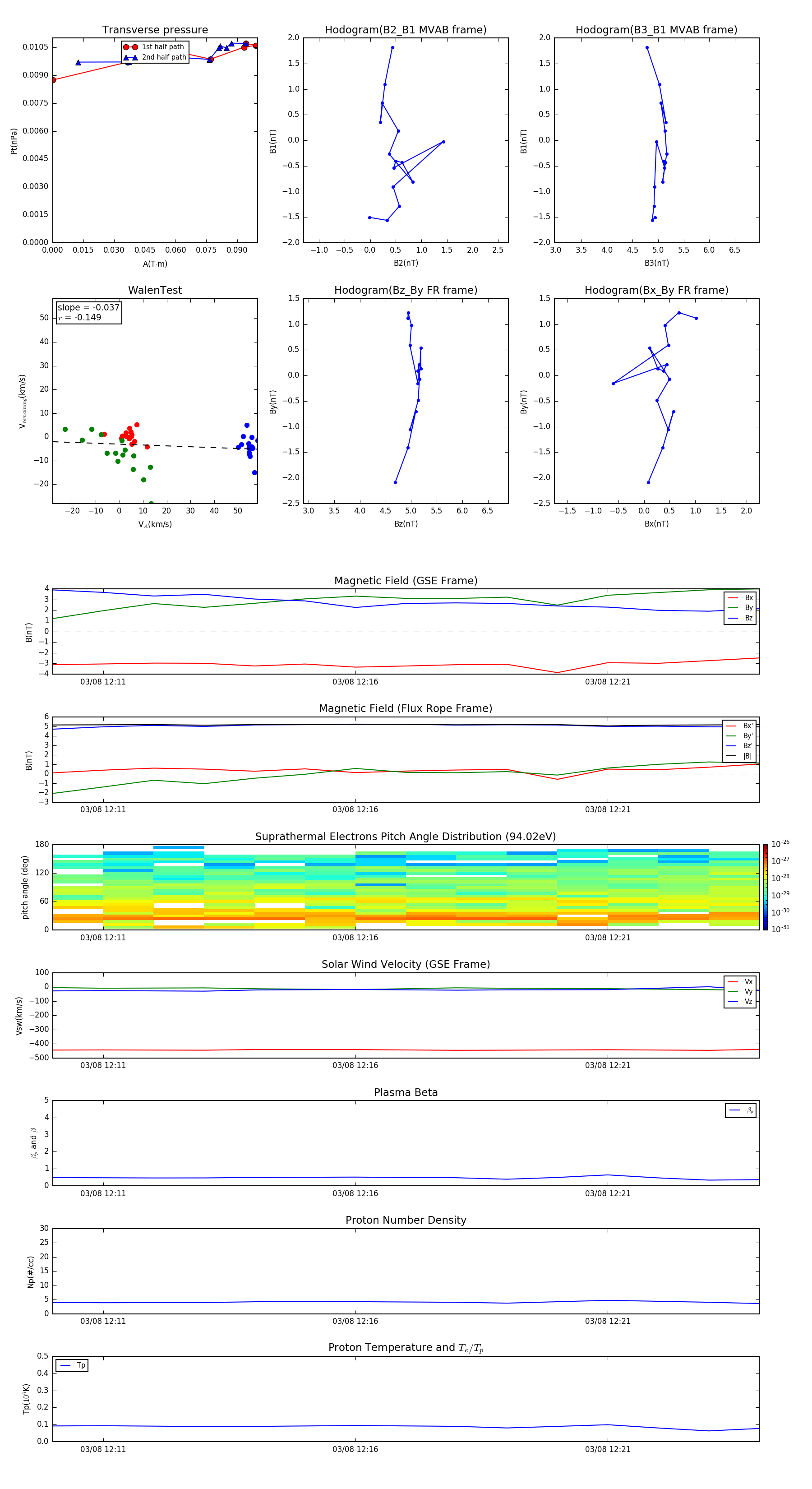Click 'Hodogram(Bx_By FR frame)' title
The image size is (812, 1489).
[x=656, y=290]
